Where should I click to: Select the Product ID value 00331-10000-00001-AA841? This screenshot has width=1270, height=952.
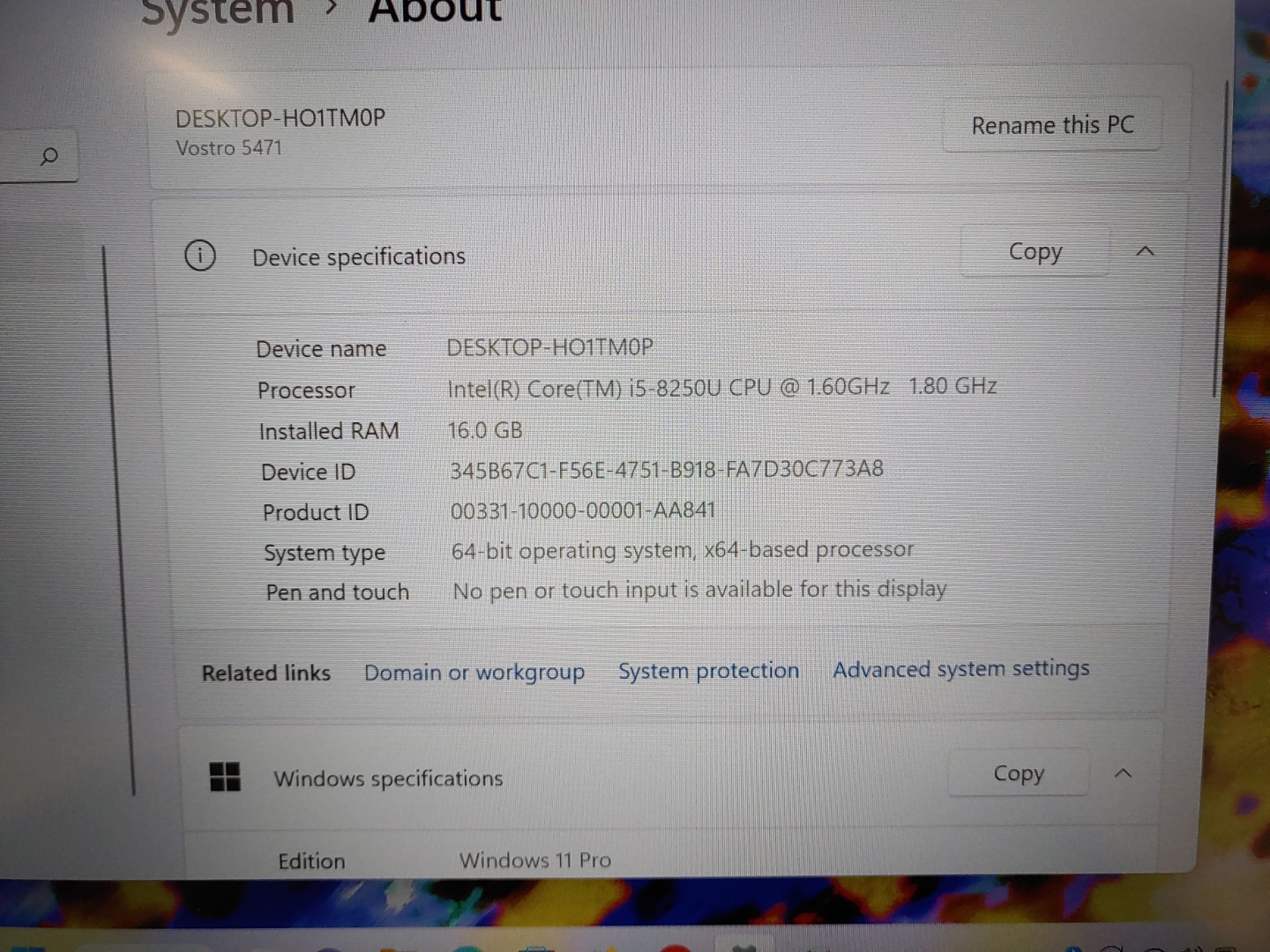tap(583, 510)
